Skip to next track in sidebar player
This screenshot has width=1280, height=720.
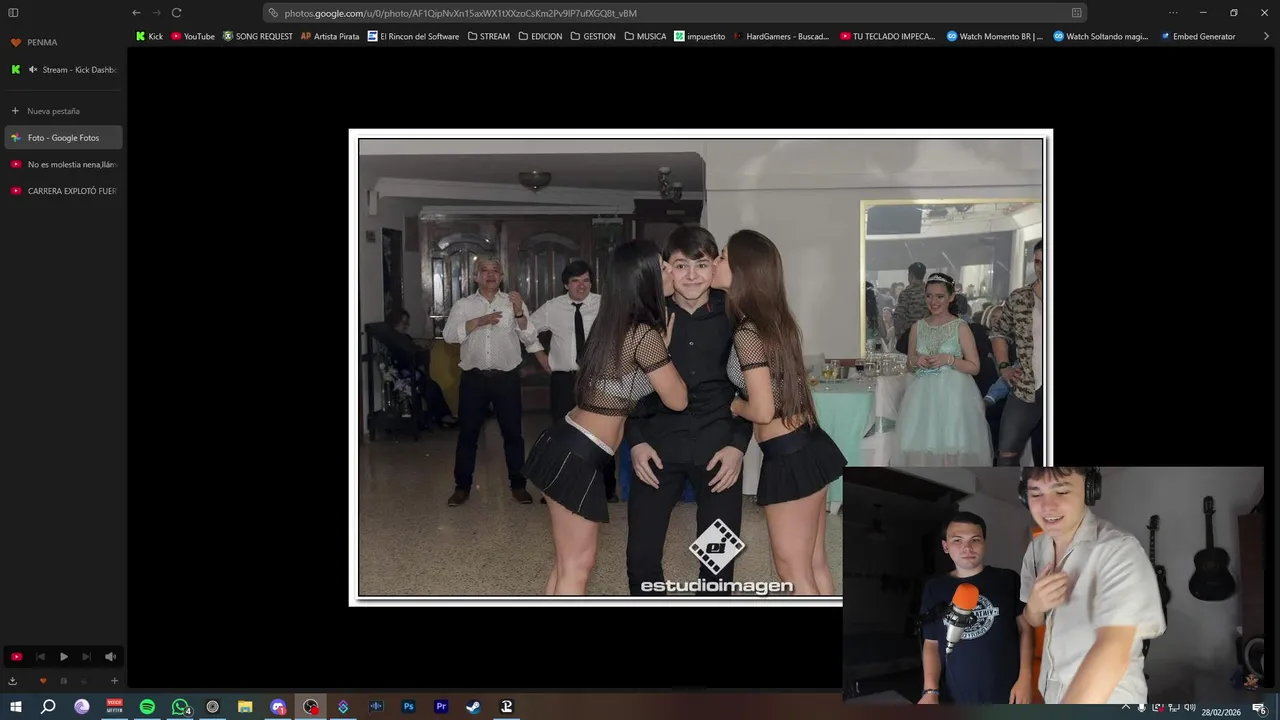tap(86, 657)
